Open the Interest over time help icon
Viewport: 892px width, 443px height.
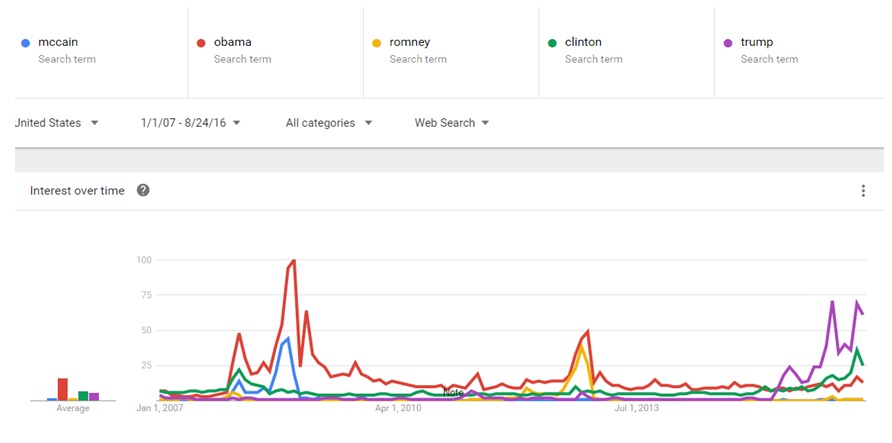coord(143,191)
